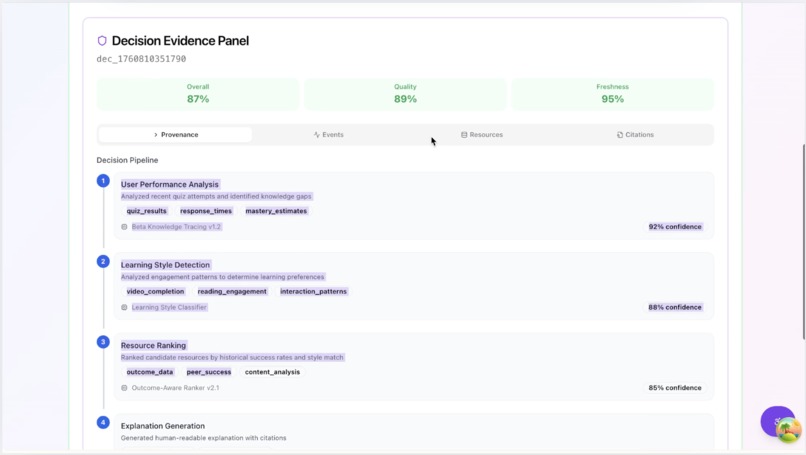Click the Explanation Generation heading
Screen dimensions: 806x455
click(x=163, y=426)
